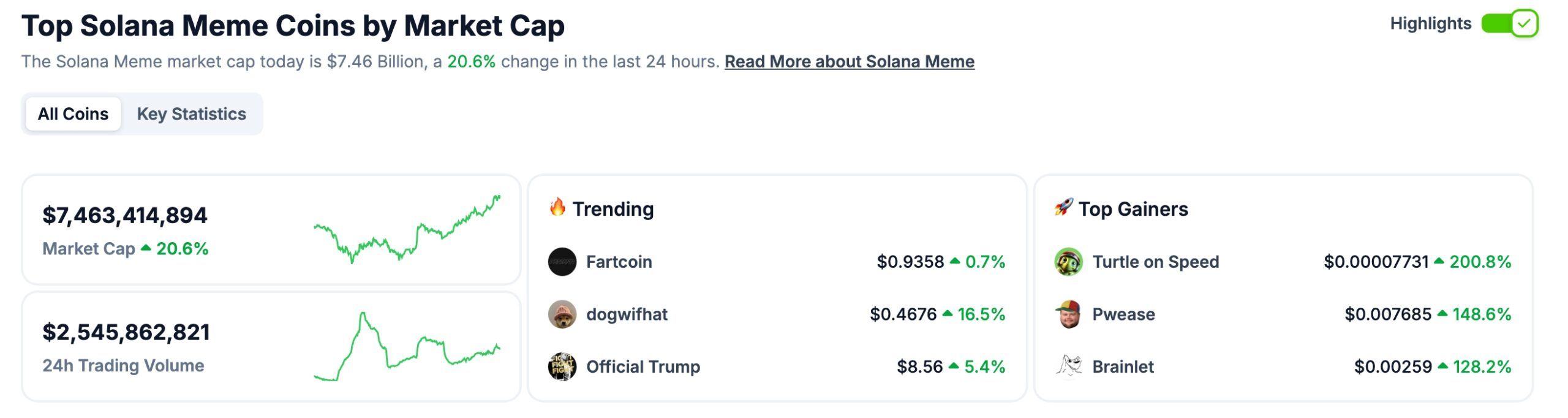Click the Top Gainers rocket icon

[1064, 208]
